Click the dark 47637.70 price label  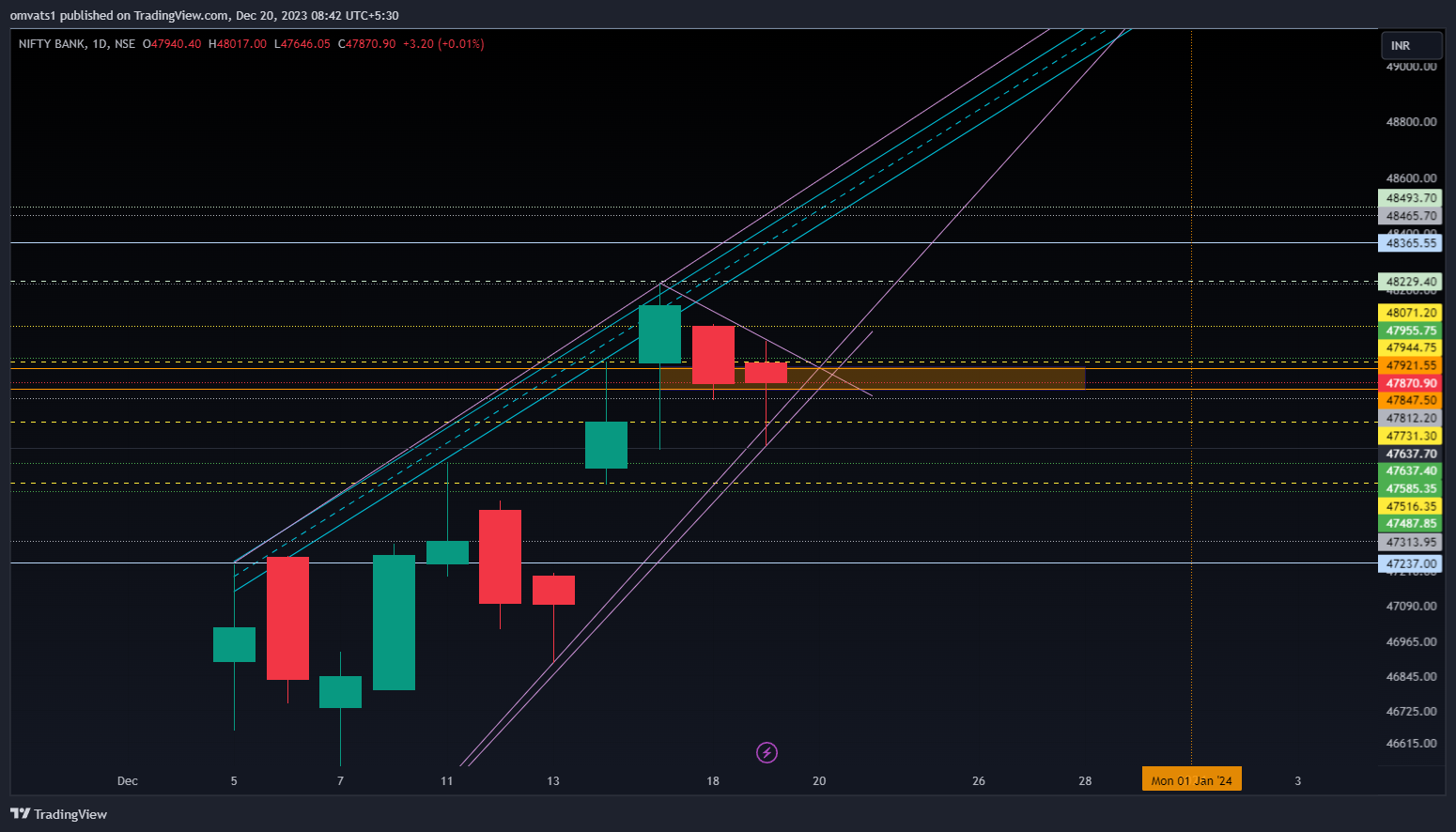click(1411, 454)
